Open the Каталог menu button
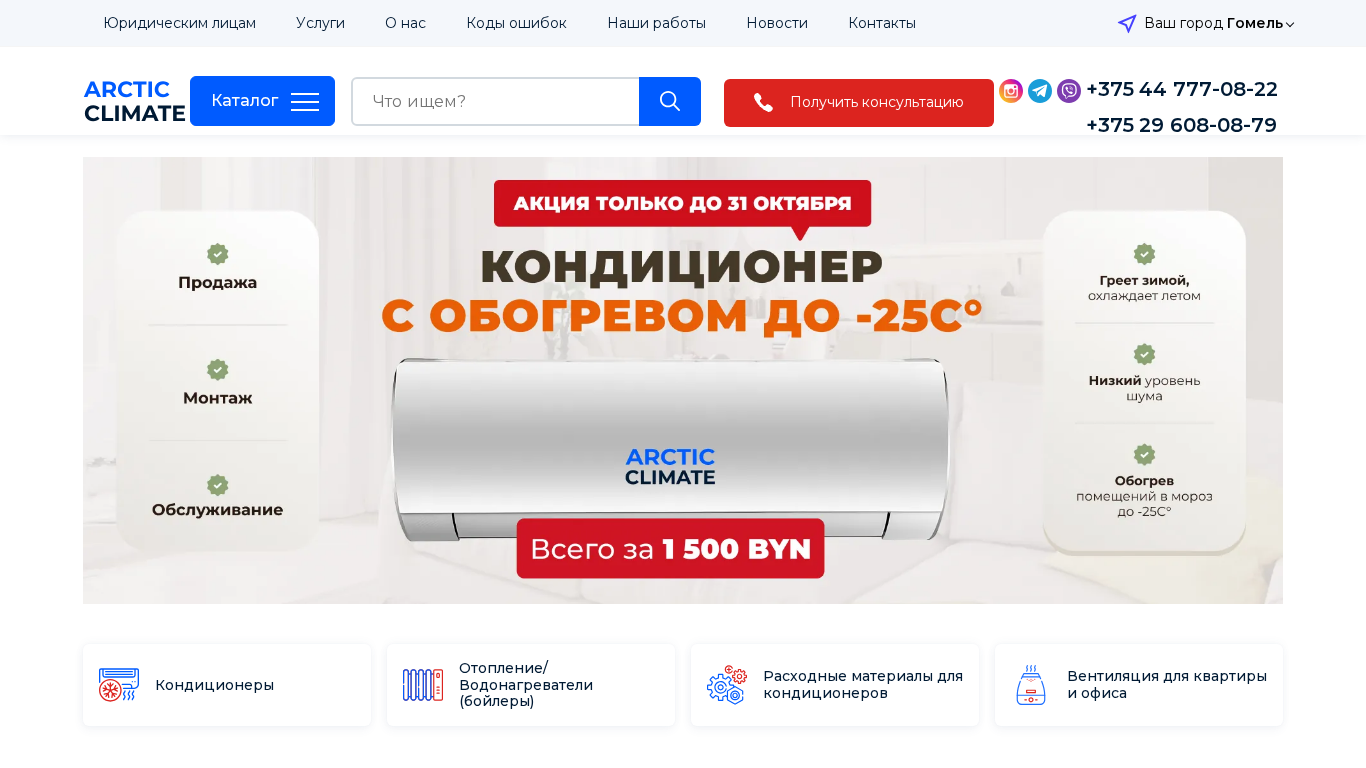Viewport: 1366px width, 768px height. tap(262, 101)
